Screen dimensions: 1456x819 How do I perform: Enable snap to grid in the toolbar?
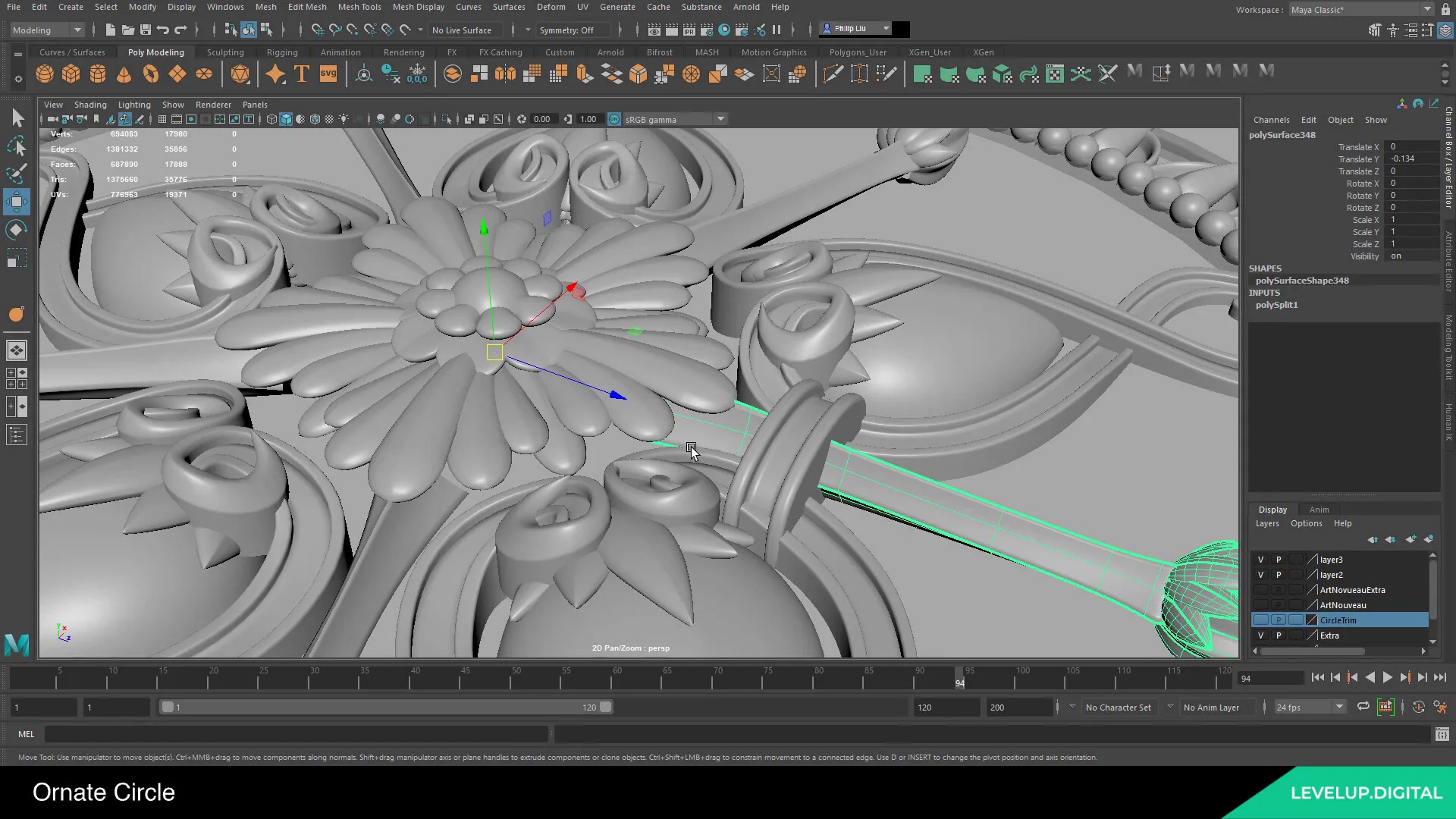(x=318, y=30)
